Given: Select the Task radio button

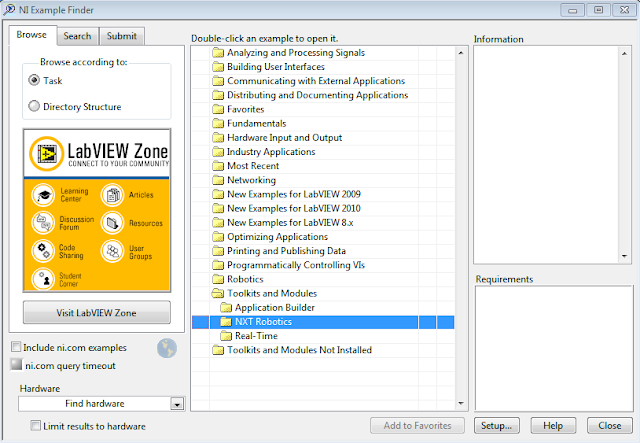Looking at the screenshot, I should tap(34, 80).
